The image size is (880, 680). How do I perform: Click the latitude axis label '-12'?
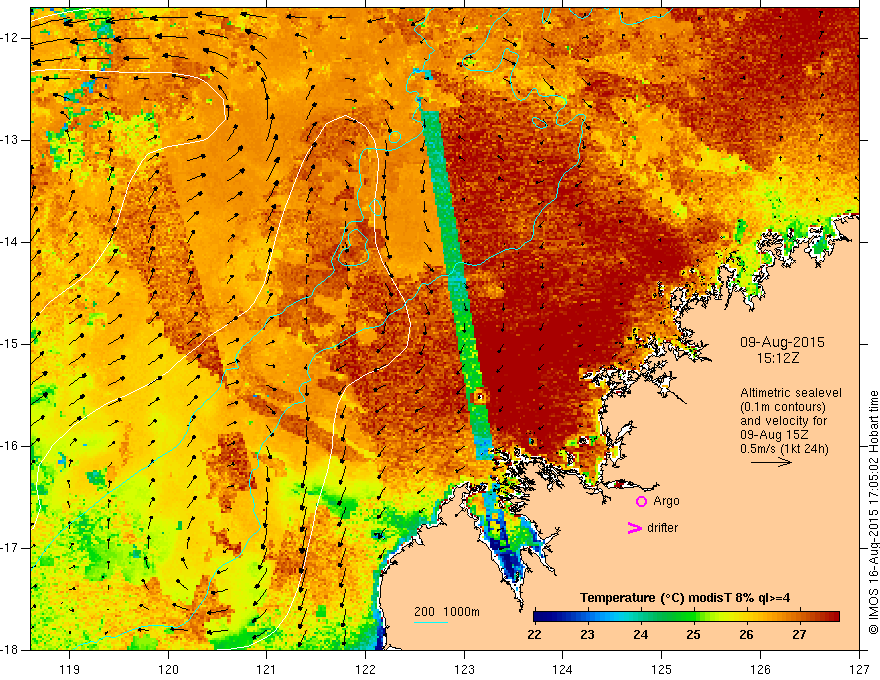(x=10, y=38)
